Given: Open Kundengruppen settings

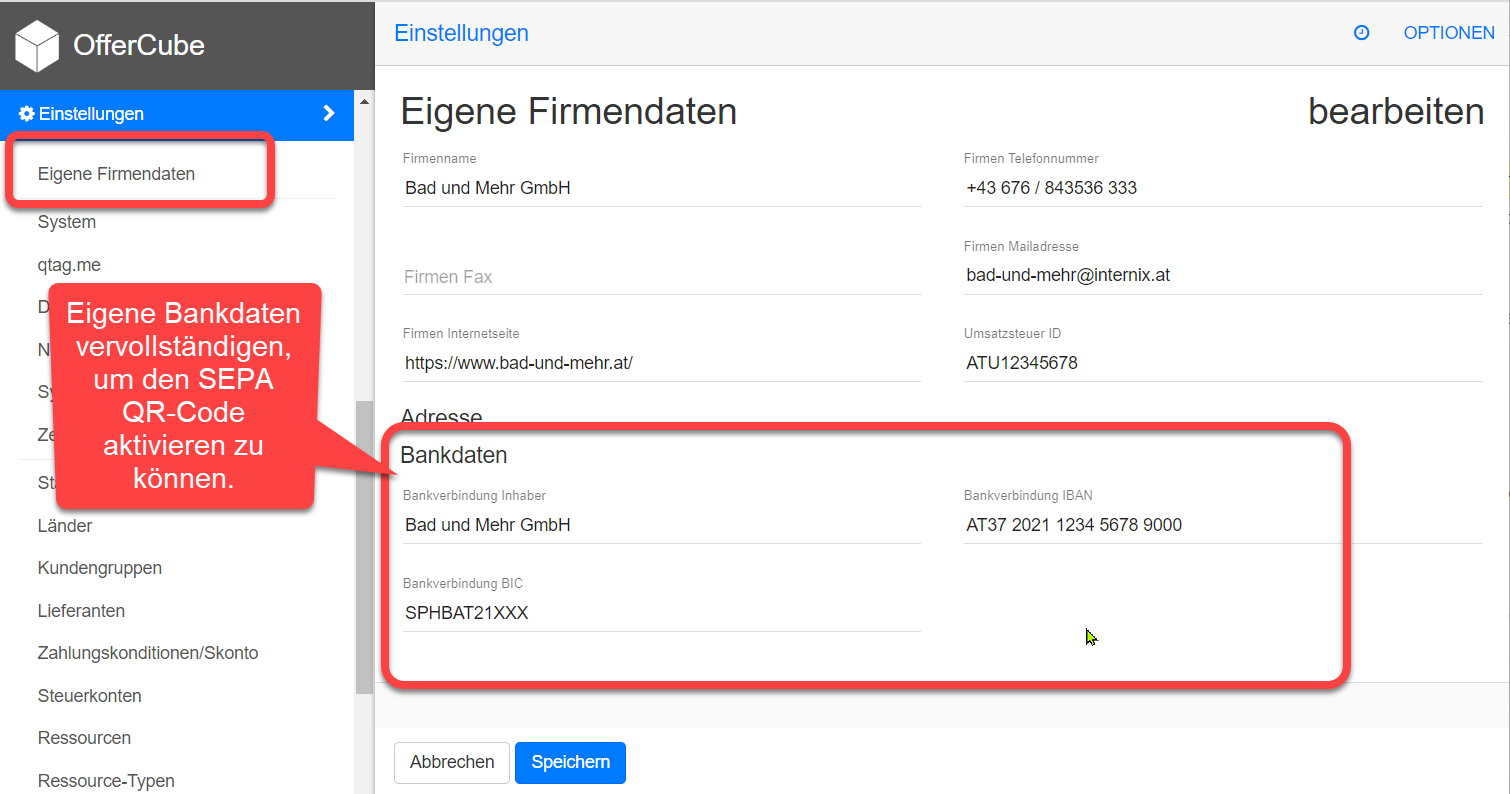Looking at the screenshot, I should (100, 568).
